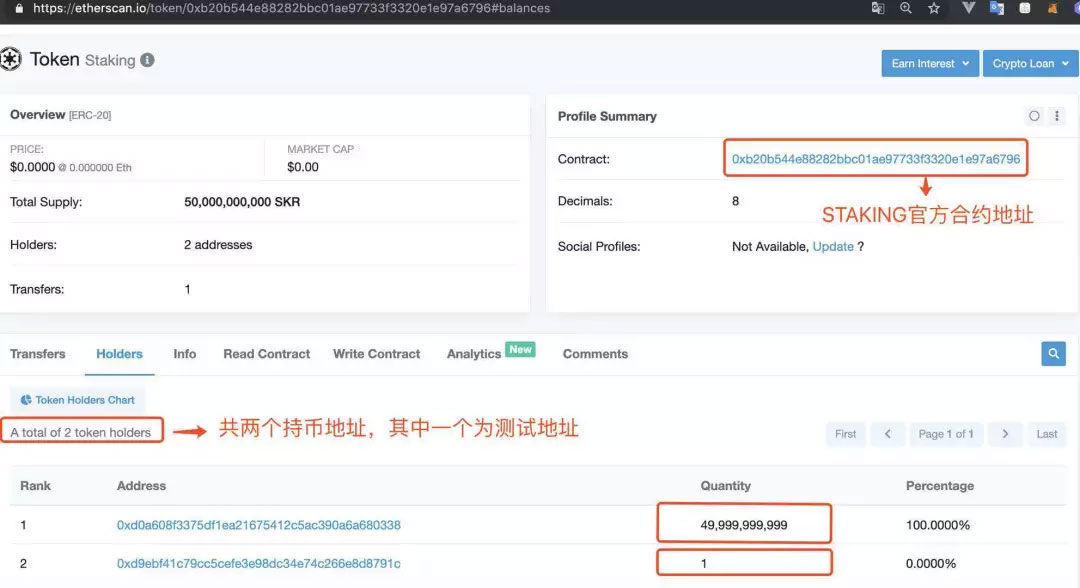The width and height of the screenshot is (1080, 588).
Task: Click the Page 1 of 1 indicator
Action: tap(946, 434)
